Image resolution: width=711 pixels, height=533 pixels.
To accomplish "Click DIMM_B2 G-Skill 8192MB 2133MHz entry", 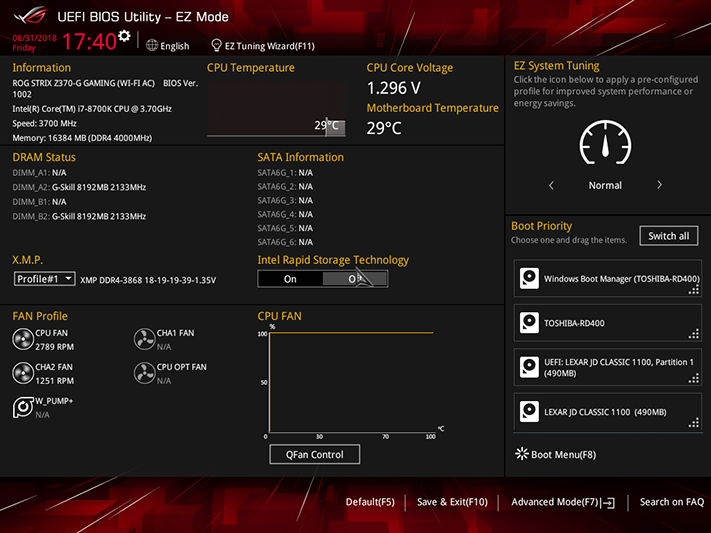I will click(79, 216).
